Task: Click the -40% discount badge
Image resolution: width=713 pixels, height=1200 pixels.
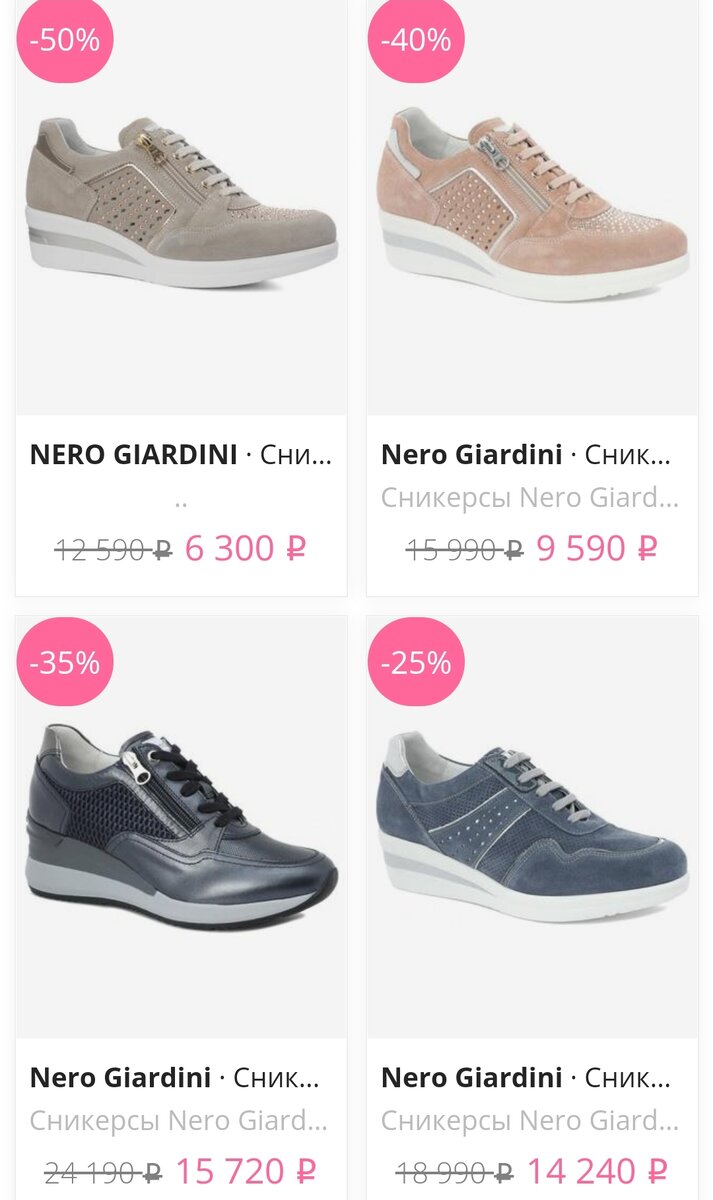Action: point(416,40)
